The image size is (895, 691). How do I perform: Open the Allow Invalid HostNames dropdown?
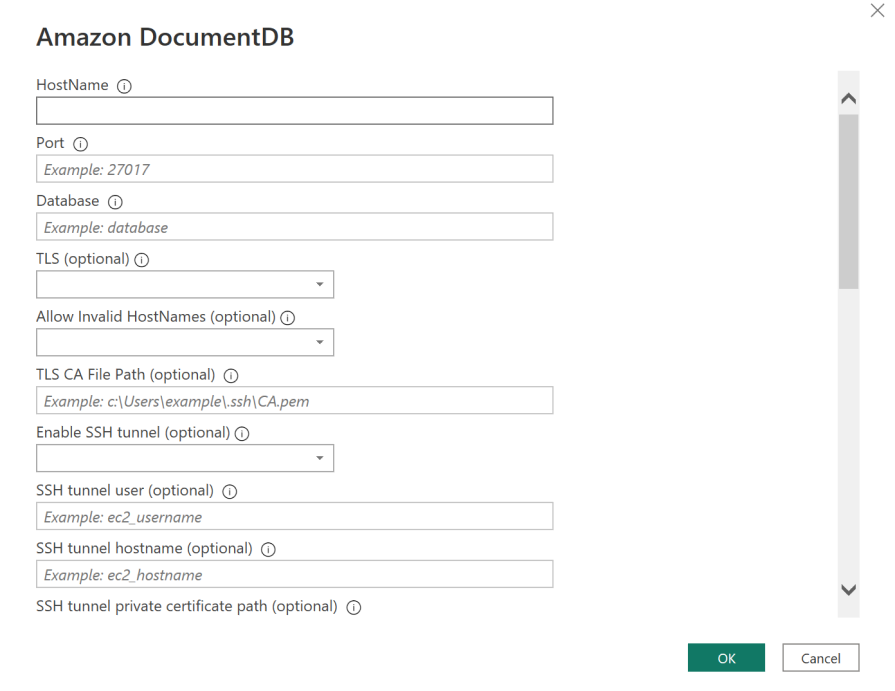(x=322, y=342)
